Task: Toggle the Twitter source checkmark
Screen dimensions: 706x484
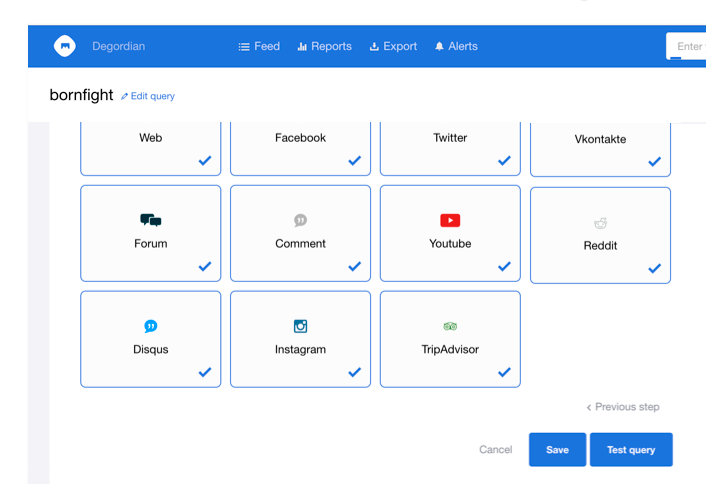Action: (x=504, y=160)
